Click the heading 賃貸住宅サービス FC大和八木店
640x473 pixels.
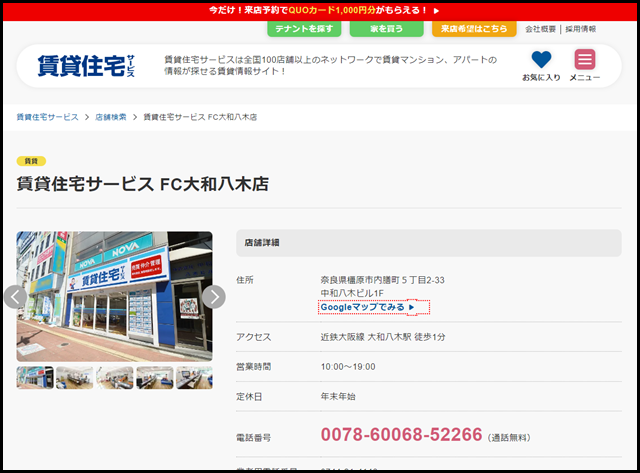coord(142,184)
